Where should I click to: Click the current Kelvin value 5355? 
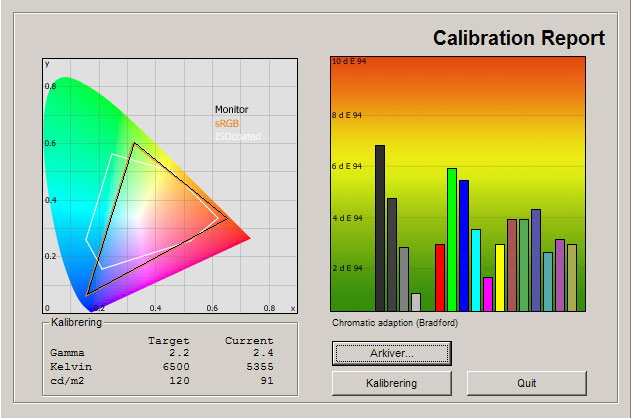click(x=256, y=367)
